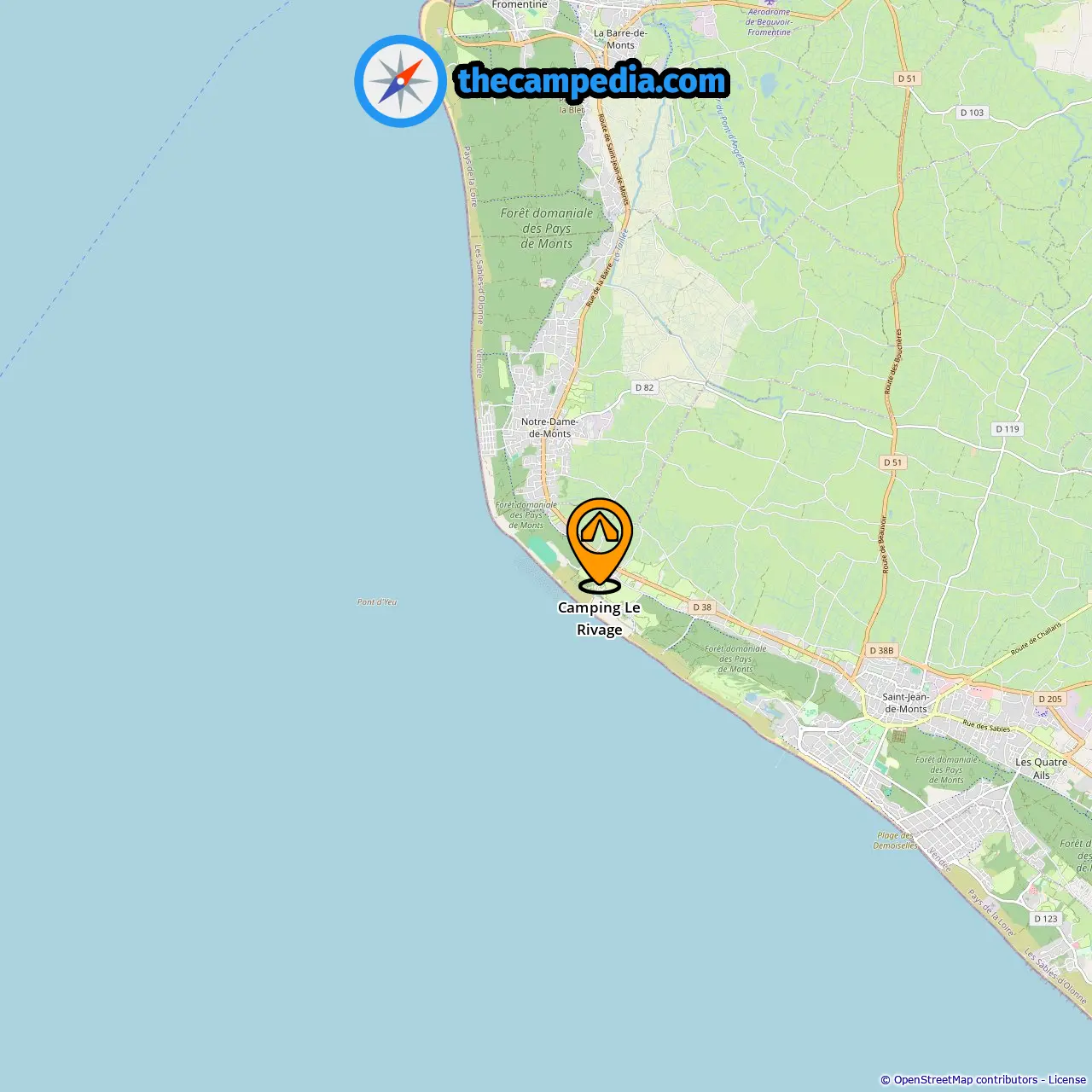Image resolution: width=1092 pixels, height=1092 pixels.
Task: Click the Pont d'Yeu sea label
Action: 377,602
